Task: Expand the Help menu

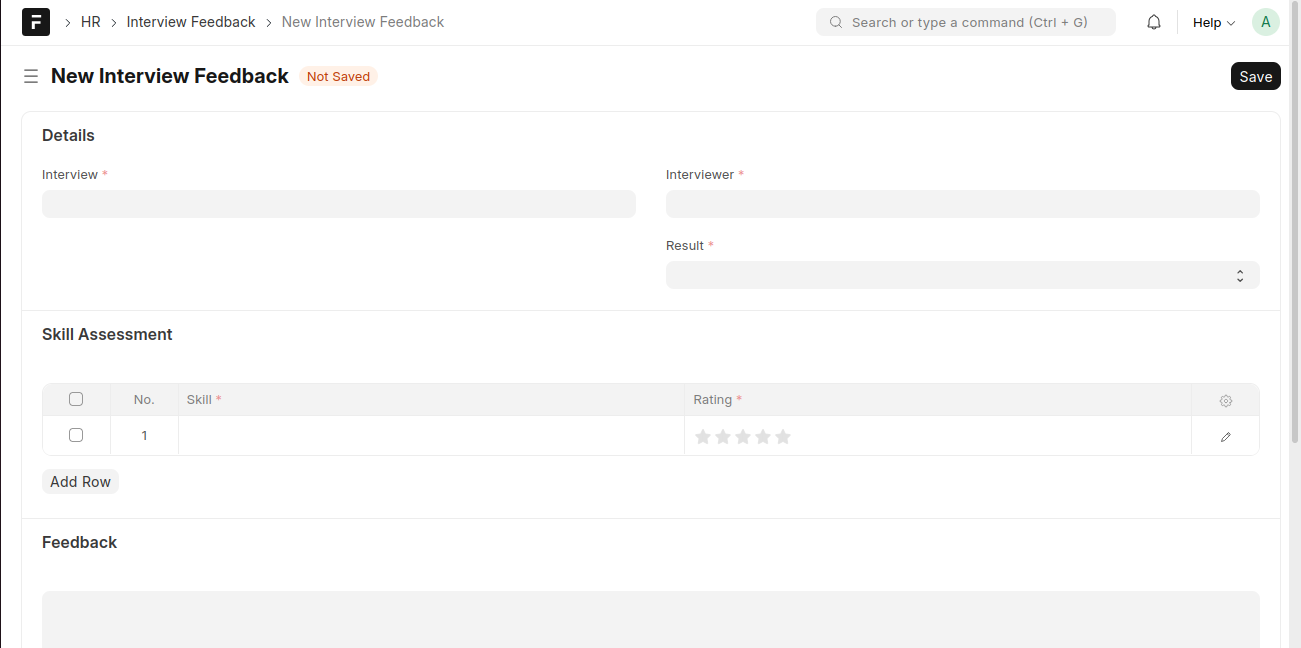Action: 1213,22
